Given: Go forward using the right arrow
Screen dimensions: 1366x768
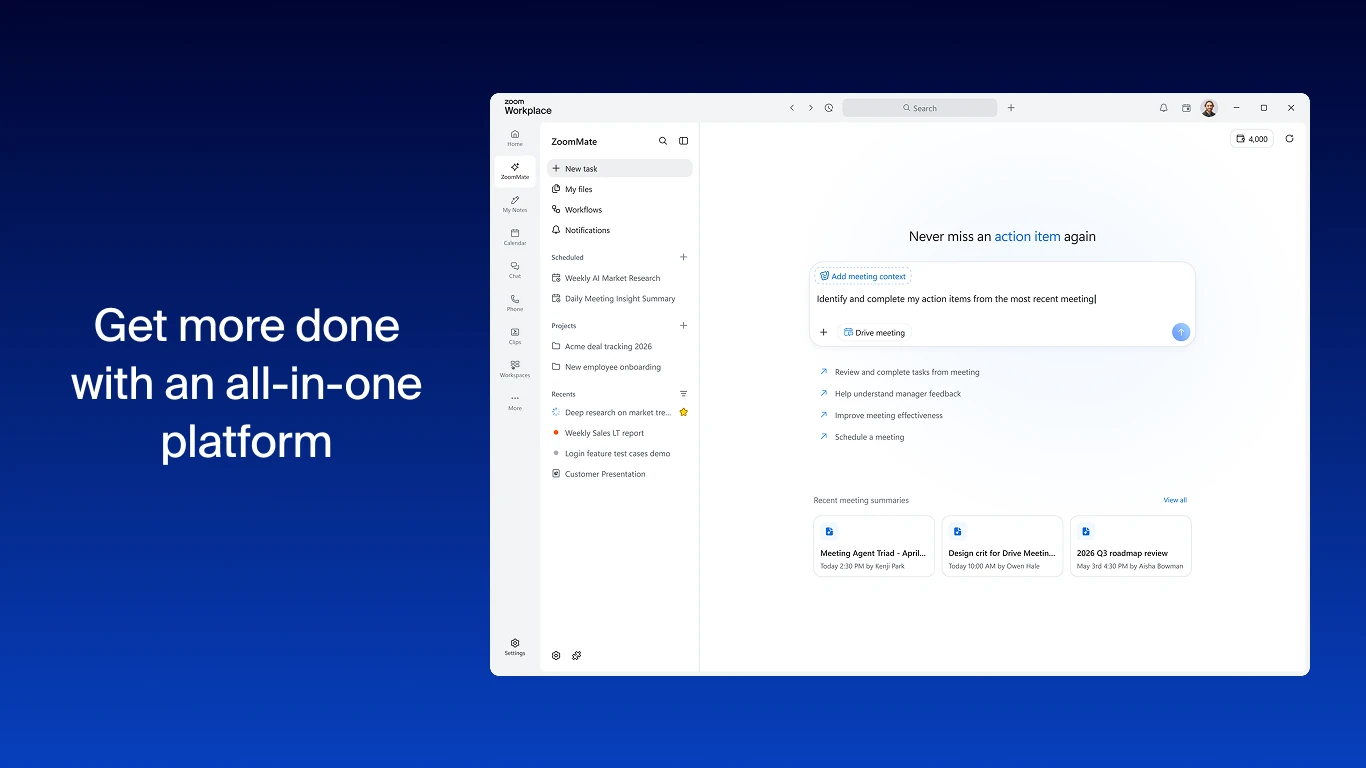Looking at the screenshot, I should [811, 108].
